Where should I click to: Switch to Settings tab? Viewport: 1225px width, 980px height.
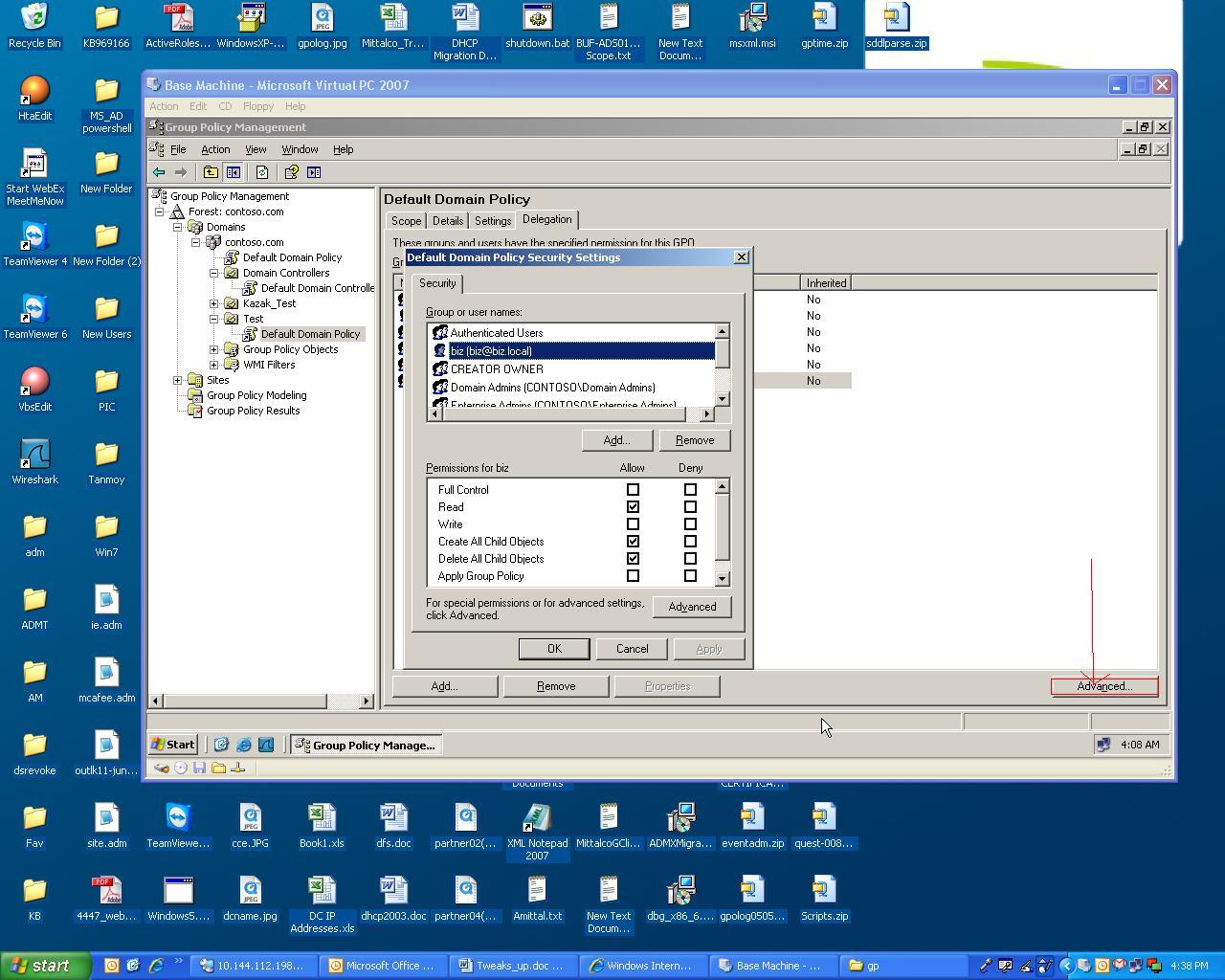pyautogui.click(x=493, y=220)
